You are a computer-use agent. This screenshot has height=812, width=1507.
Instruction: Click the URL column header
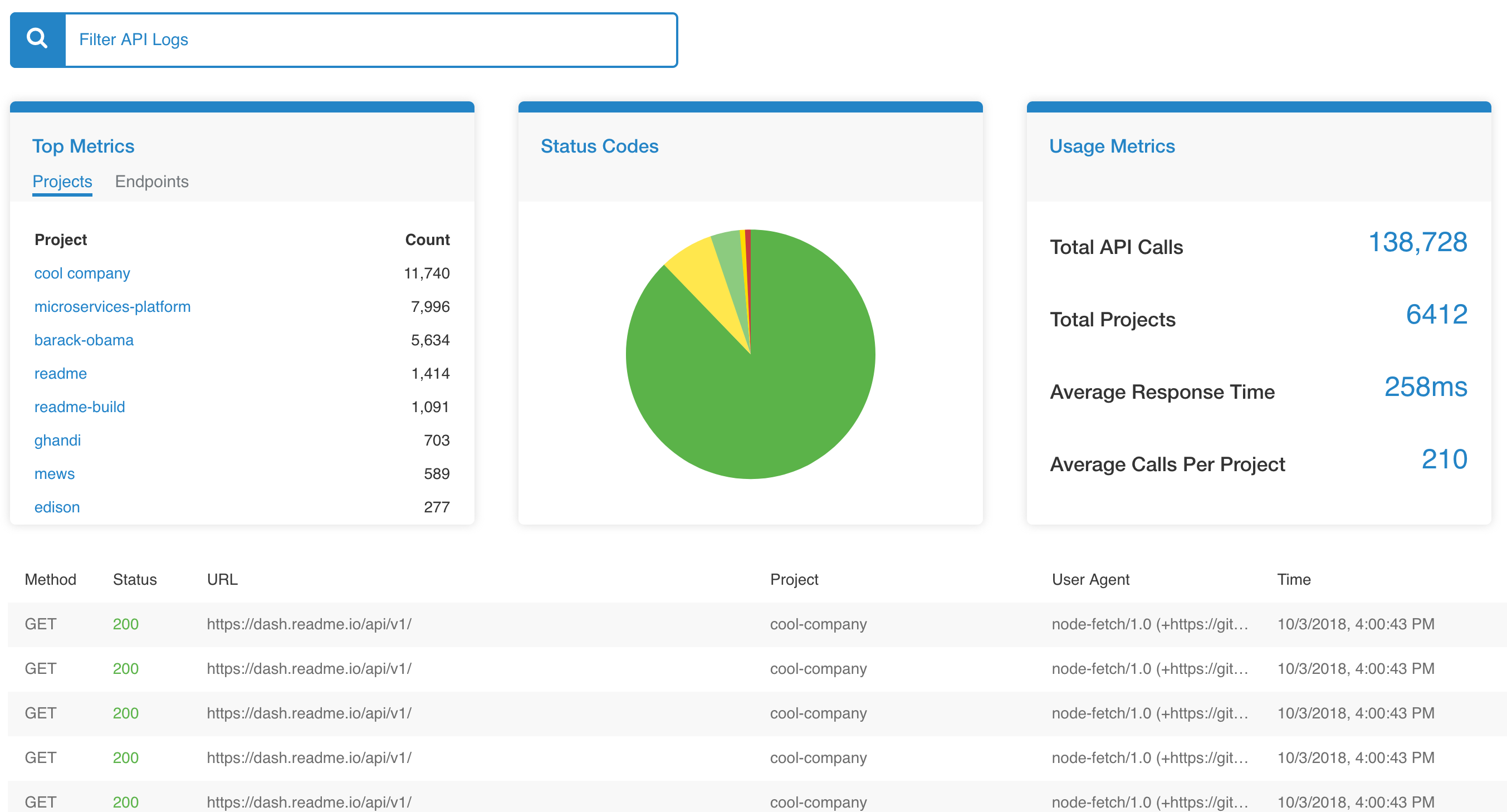click(x=222, y=579)
